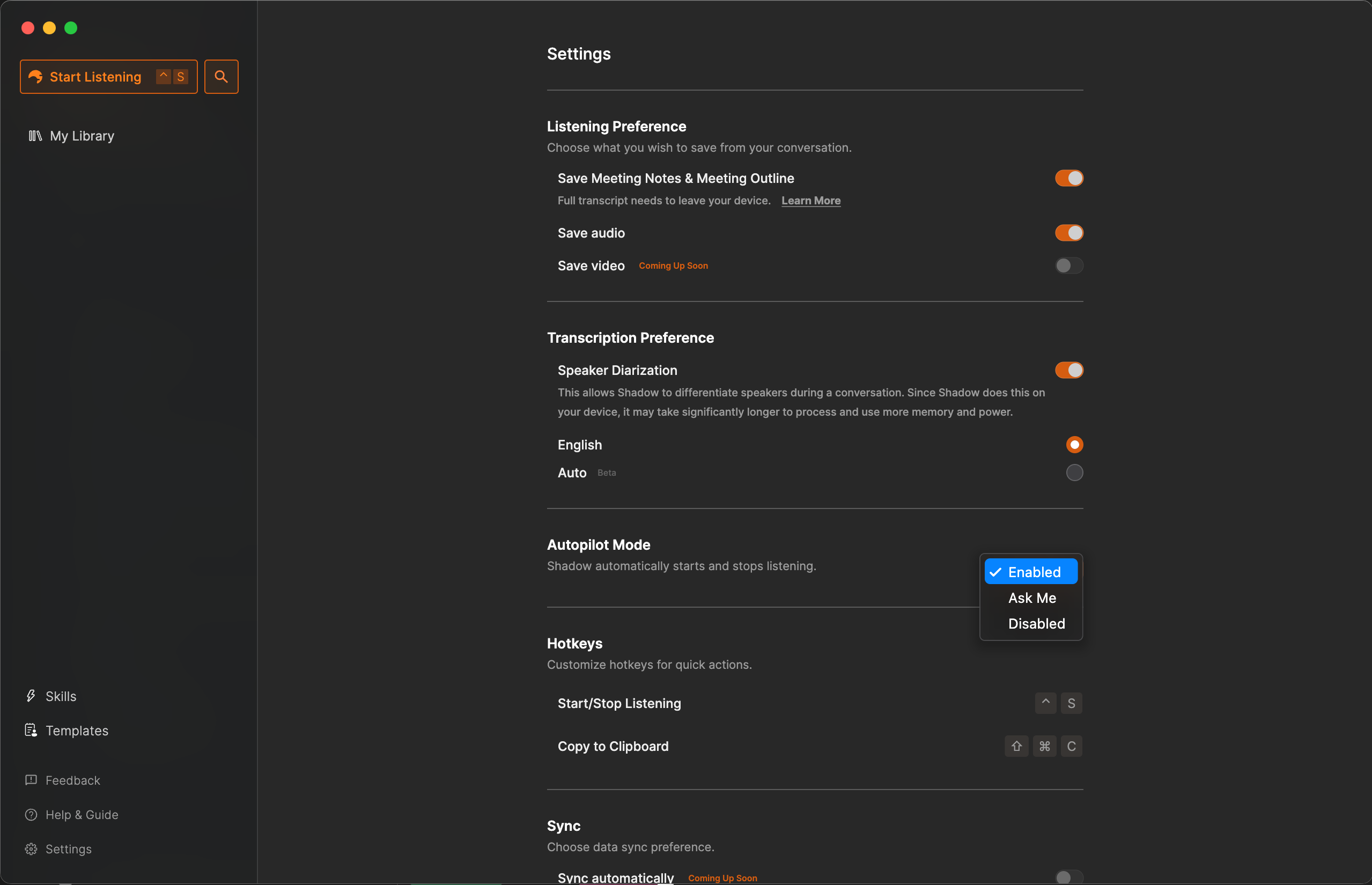
Task: Toggle Save Meeting Notes & Meeting Outline off
Action: point(1068,178)
